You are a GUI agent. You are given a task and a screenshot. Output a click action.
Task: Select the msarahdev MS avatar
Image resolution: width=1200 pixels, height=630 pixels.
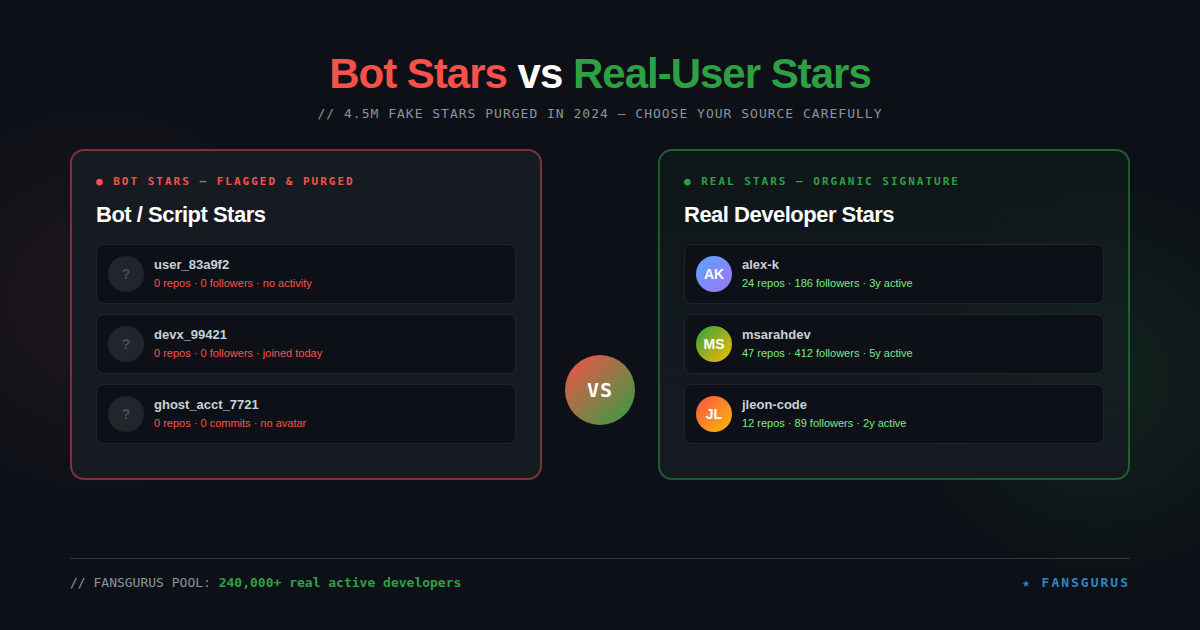tap(713, 344)
